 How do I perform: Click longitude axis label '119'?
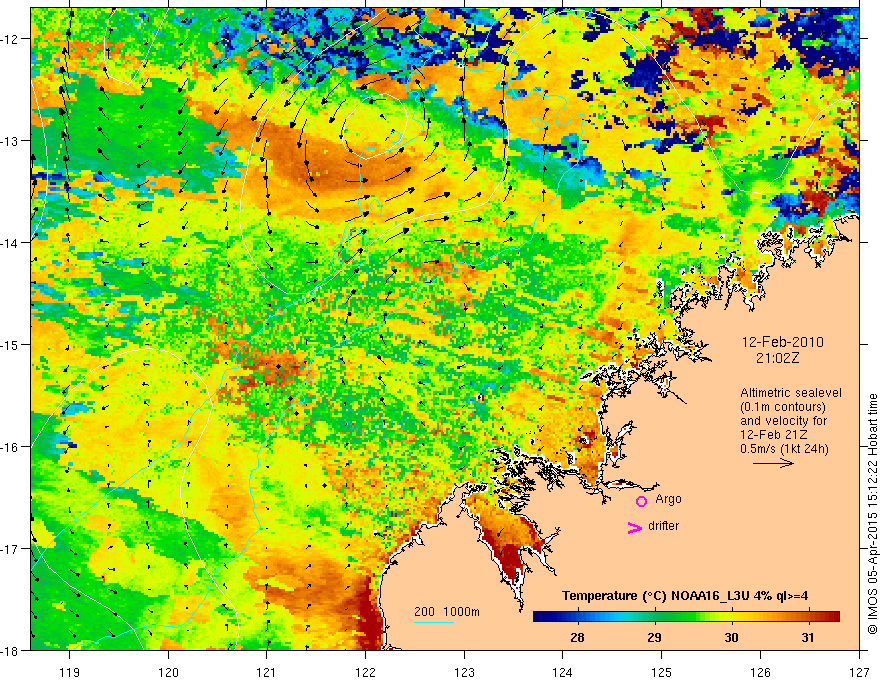pyautogui.click(x=70, y=672)
